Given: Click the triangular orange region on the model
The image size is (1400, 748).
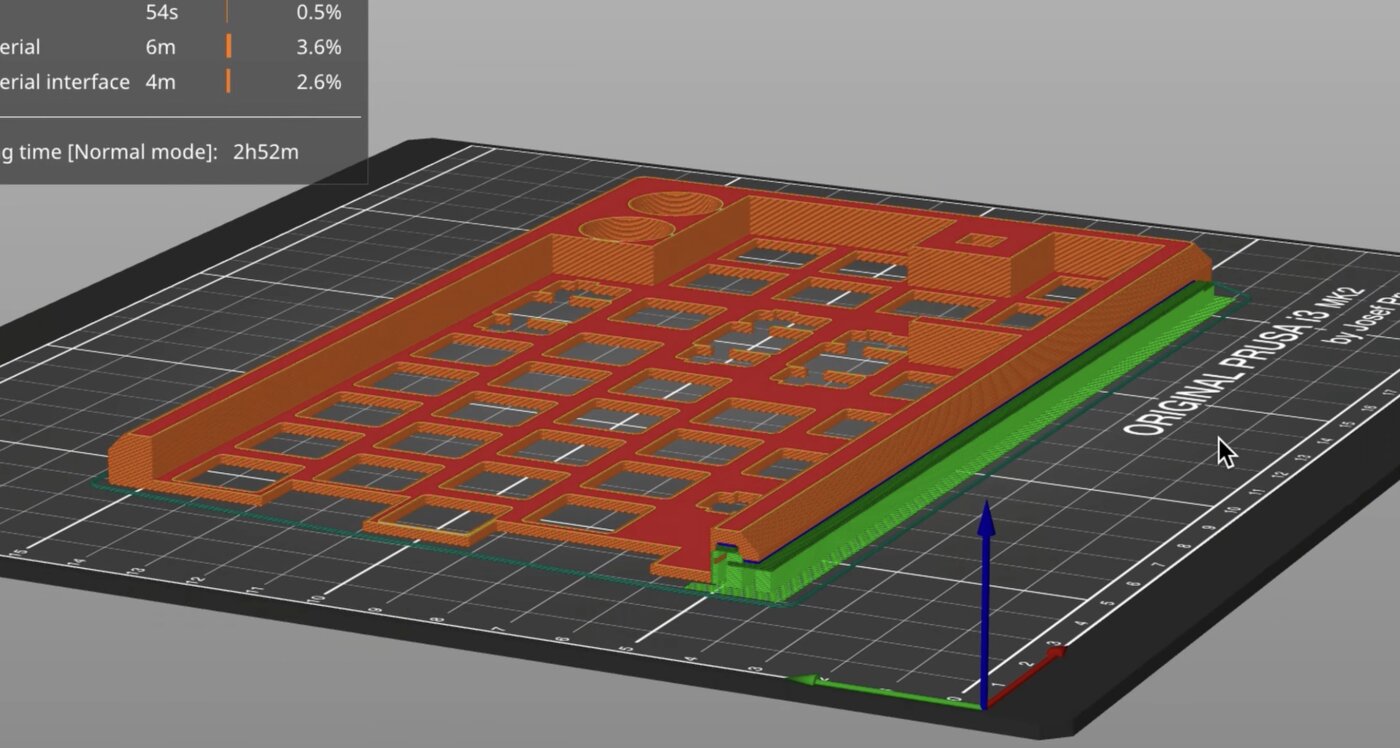Looking at the screenshot, I should 946,340.
